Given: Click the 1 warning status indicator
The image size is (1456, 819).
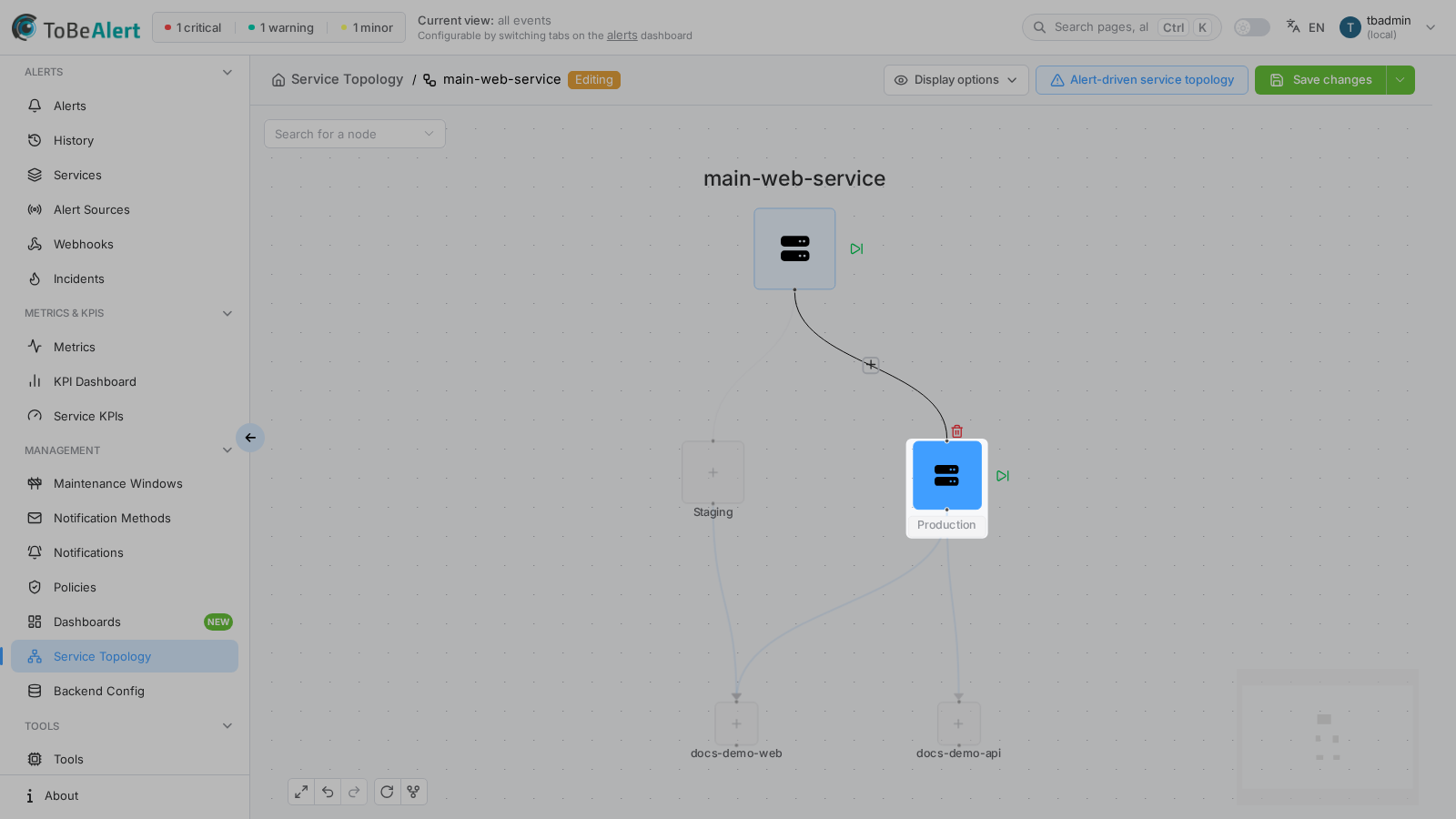Looking at the screenshot, I should tap(281, 27).
